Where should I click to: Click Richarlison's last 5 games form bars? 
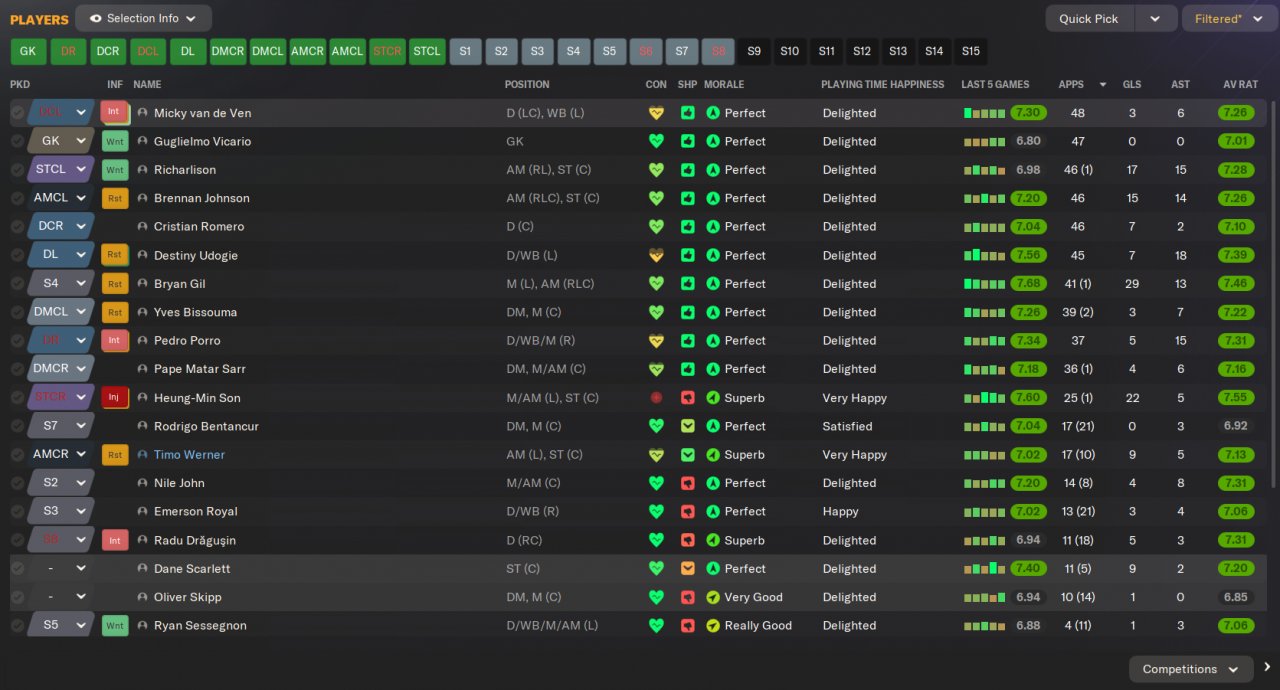point(984,170)
